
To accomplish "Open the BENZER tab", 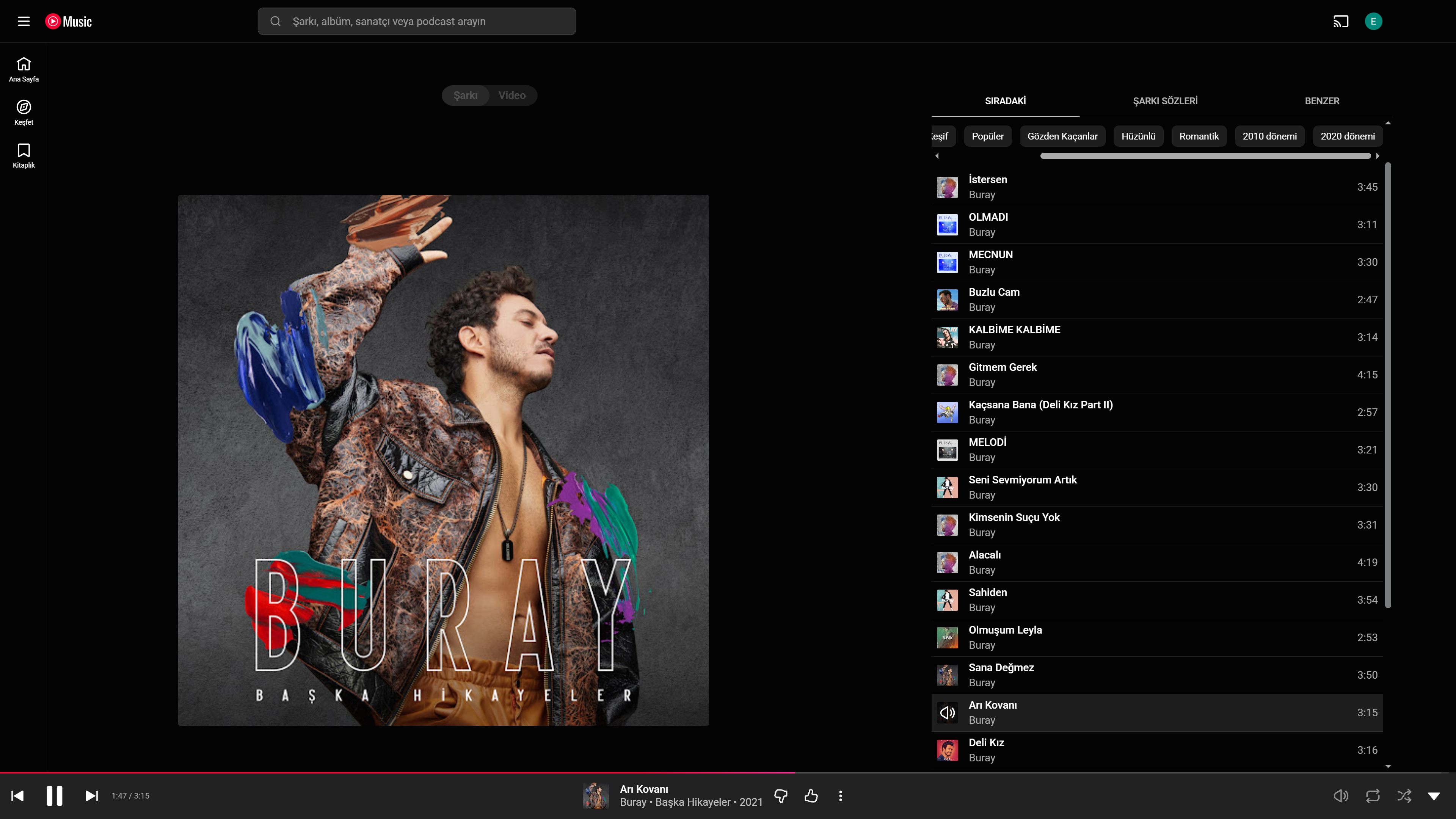I will click(x=1322, y=101).
